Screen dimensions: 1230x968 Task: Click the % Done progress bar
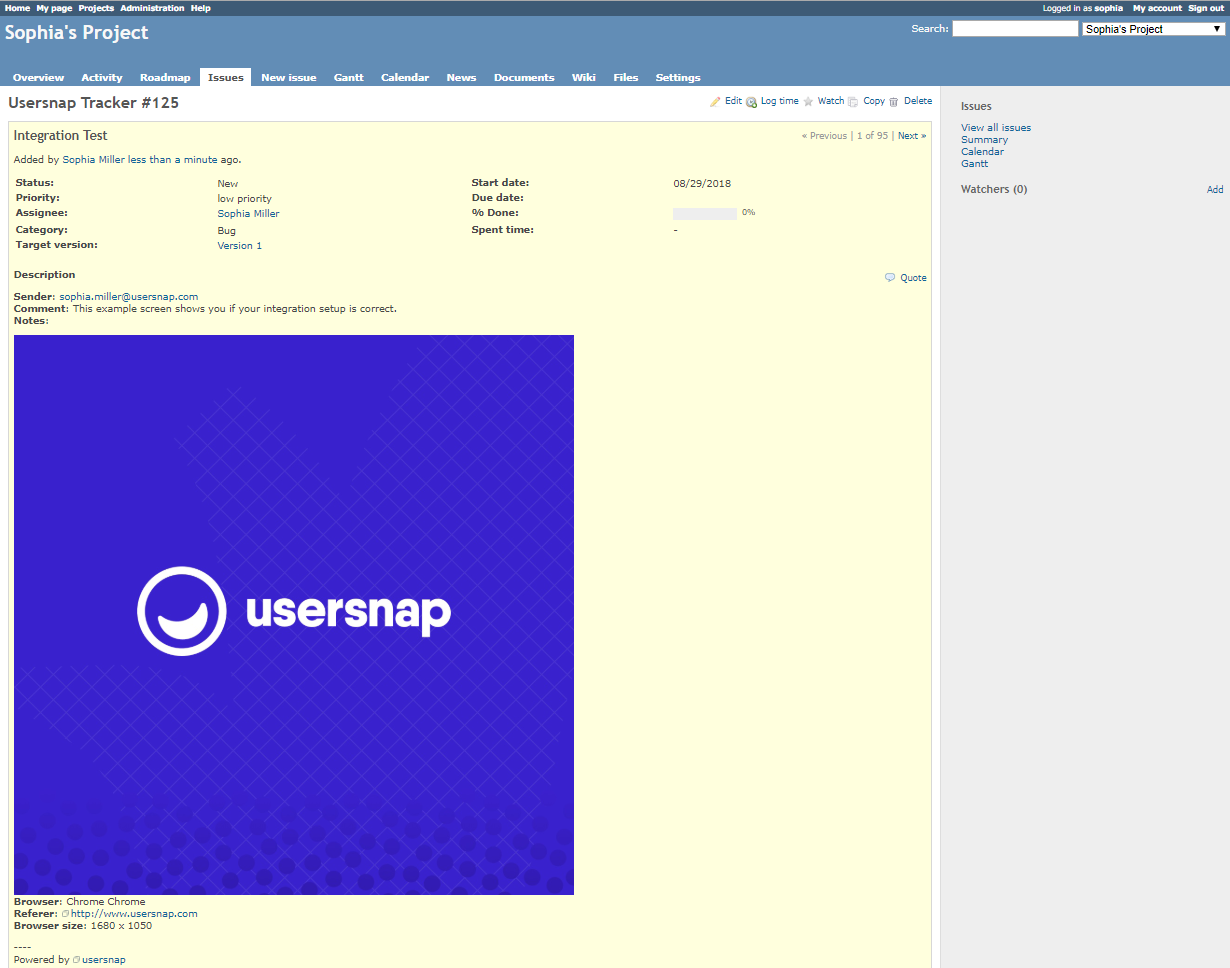(x=705, y=213)
